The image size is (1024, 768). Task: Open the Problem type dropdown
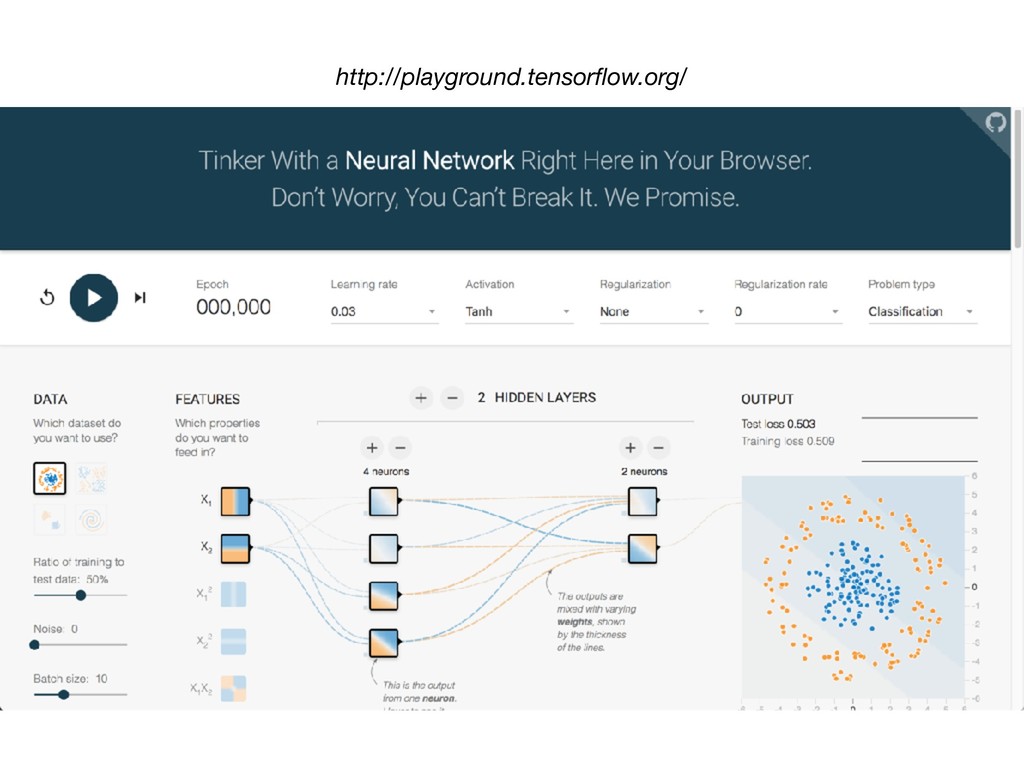[921, 312]
